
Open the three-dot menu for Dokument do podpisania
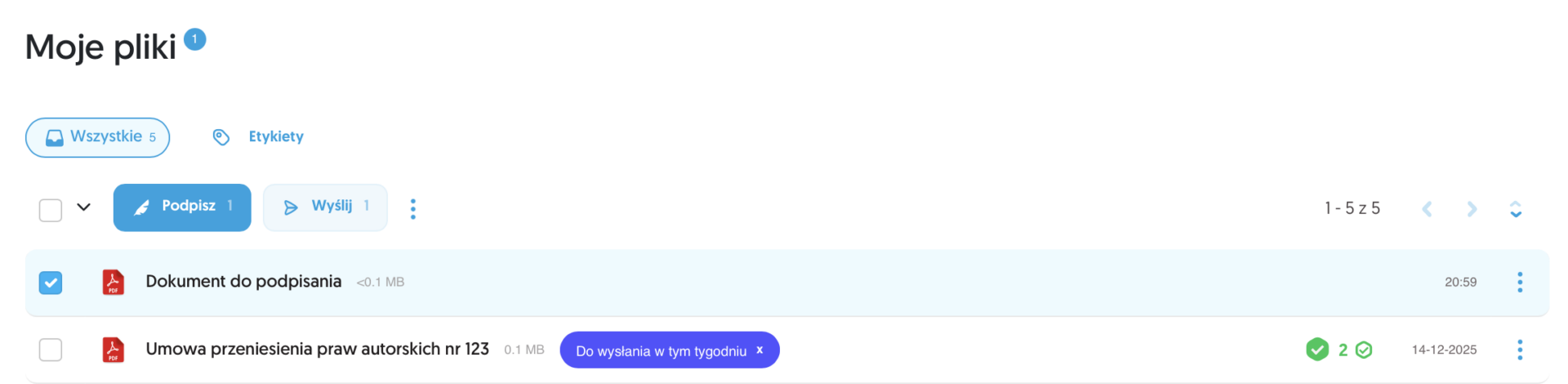[1520, 282]
